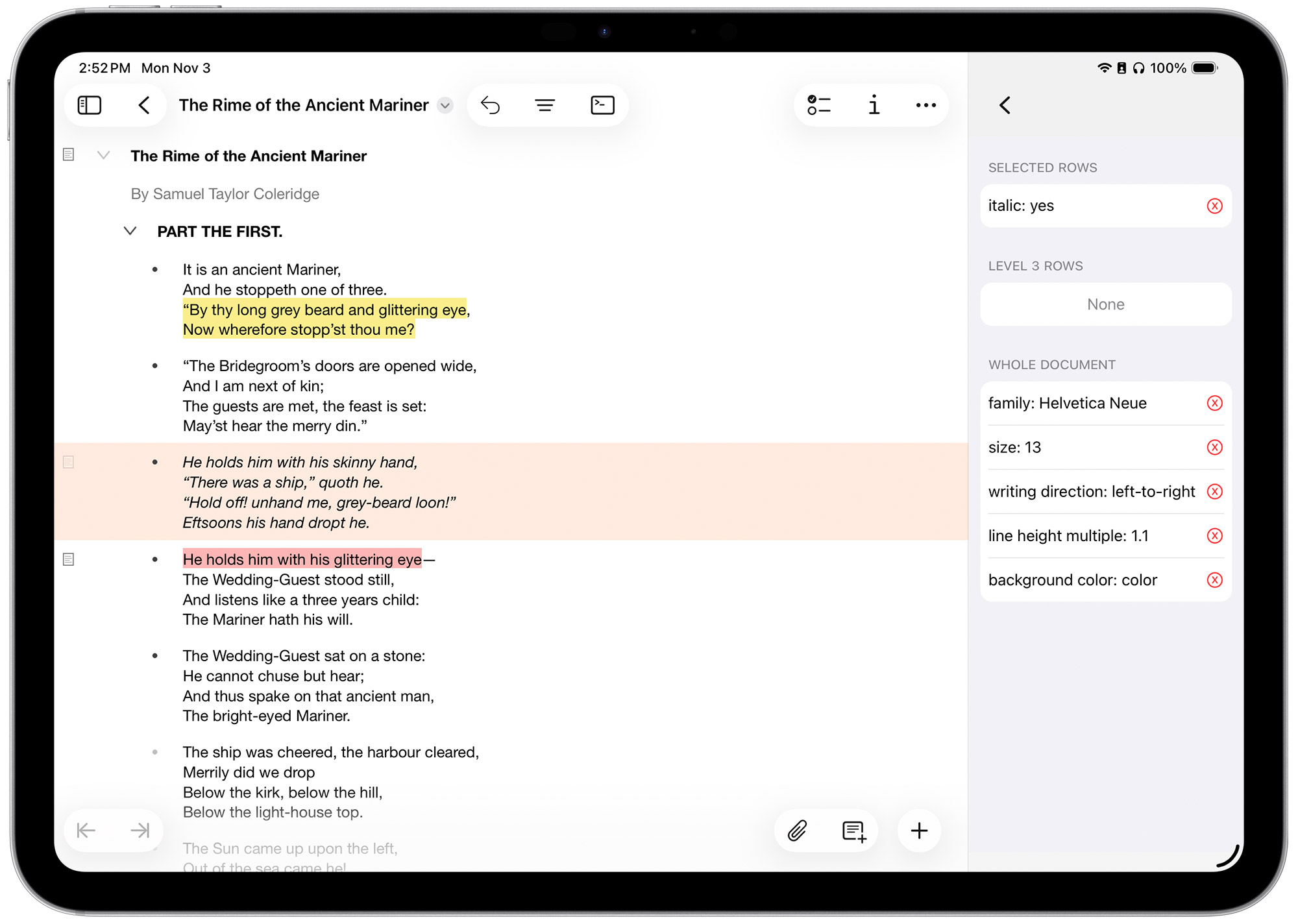Collapse the Ancient Mariner top-level row

[x=104, y=156]
